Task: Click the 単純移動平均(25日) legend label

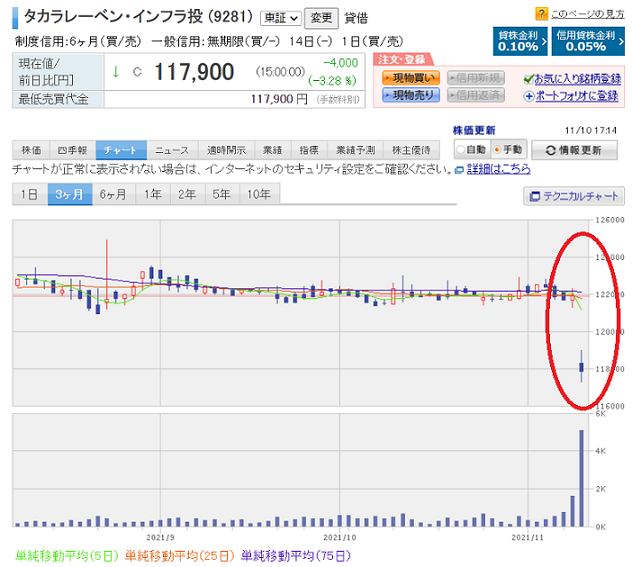Action: point(179,556)
